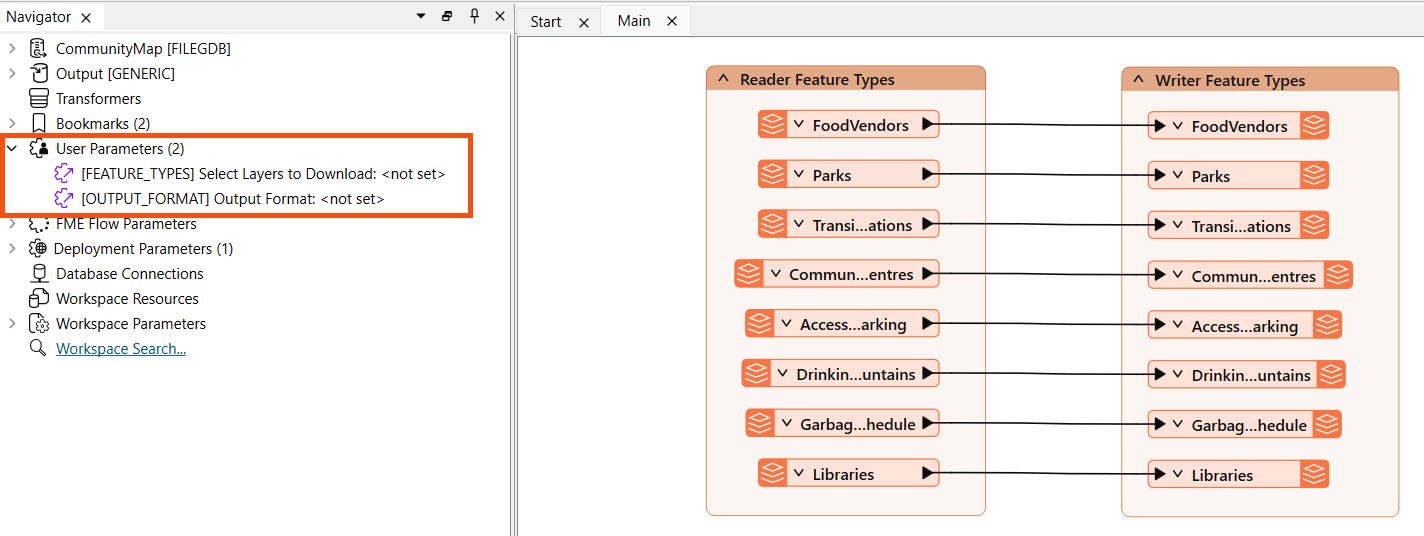This screenshot has height=536, width=1424.
Task: Click the Navigator panel pin icon
Action: coord(474,16)
